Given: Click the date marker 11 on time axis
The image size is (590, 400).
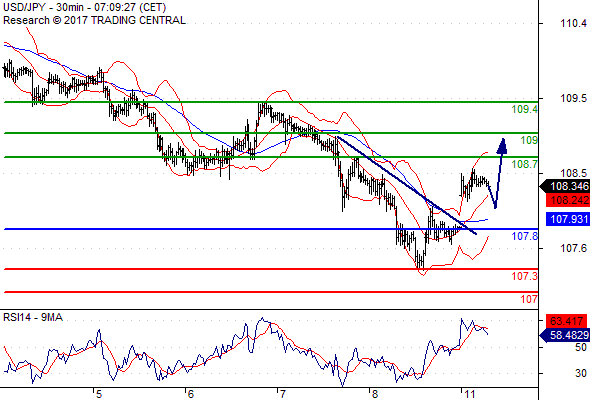Looking at the screenshot, I should [x=470, y=394].
